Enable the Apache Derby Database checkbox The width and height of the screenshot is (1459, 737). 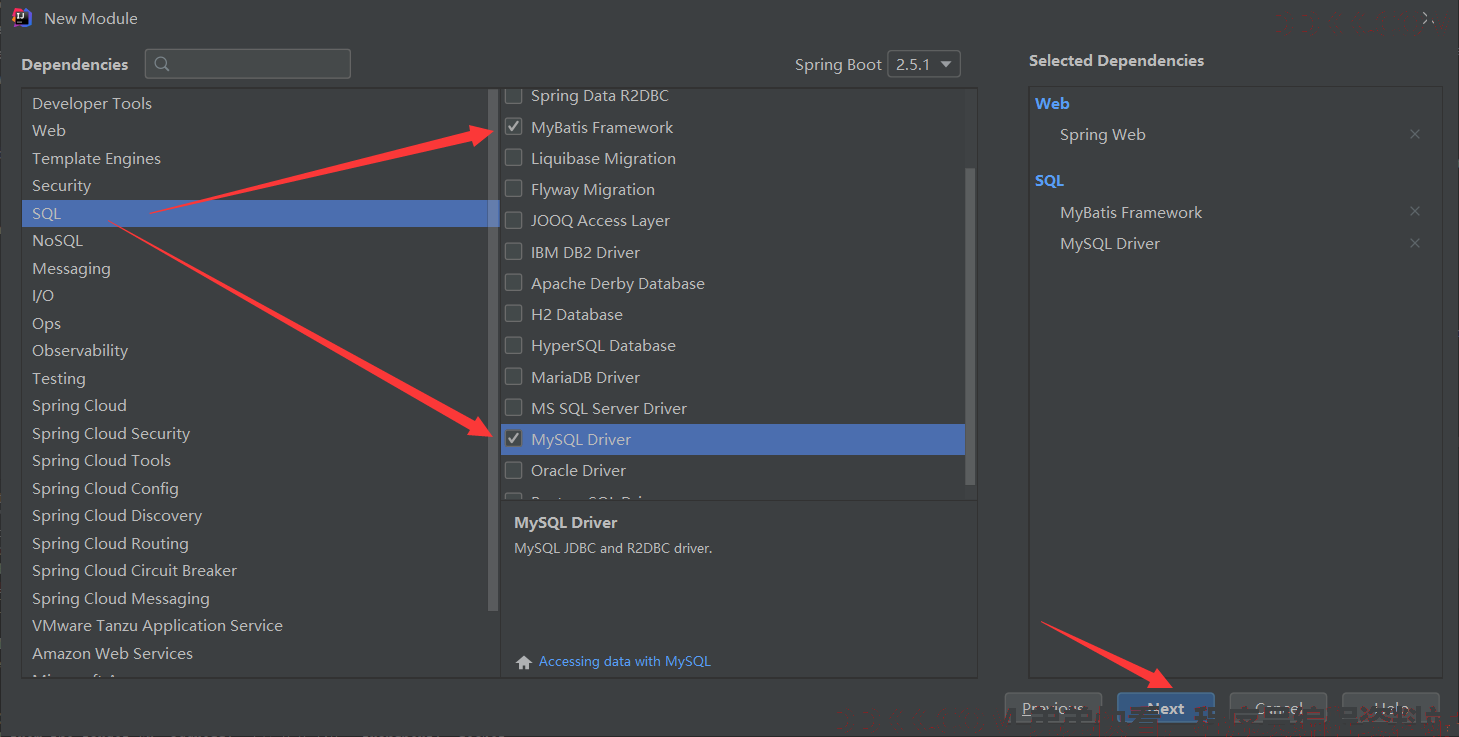click(514, 283)
